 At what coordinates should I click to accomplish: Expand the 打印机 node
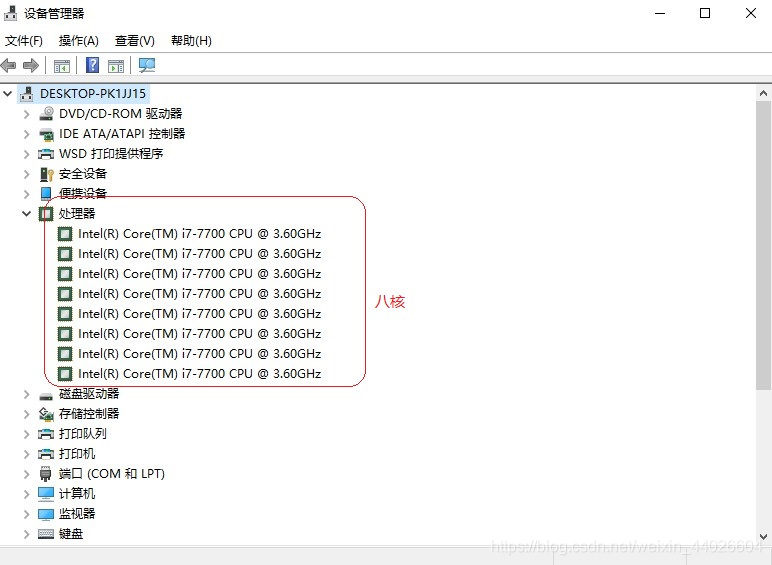(x=27, y=454)
